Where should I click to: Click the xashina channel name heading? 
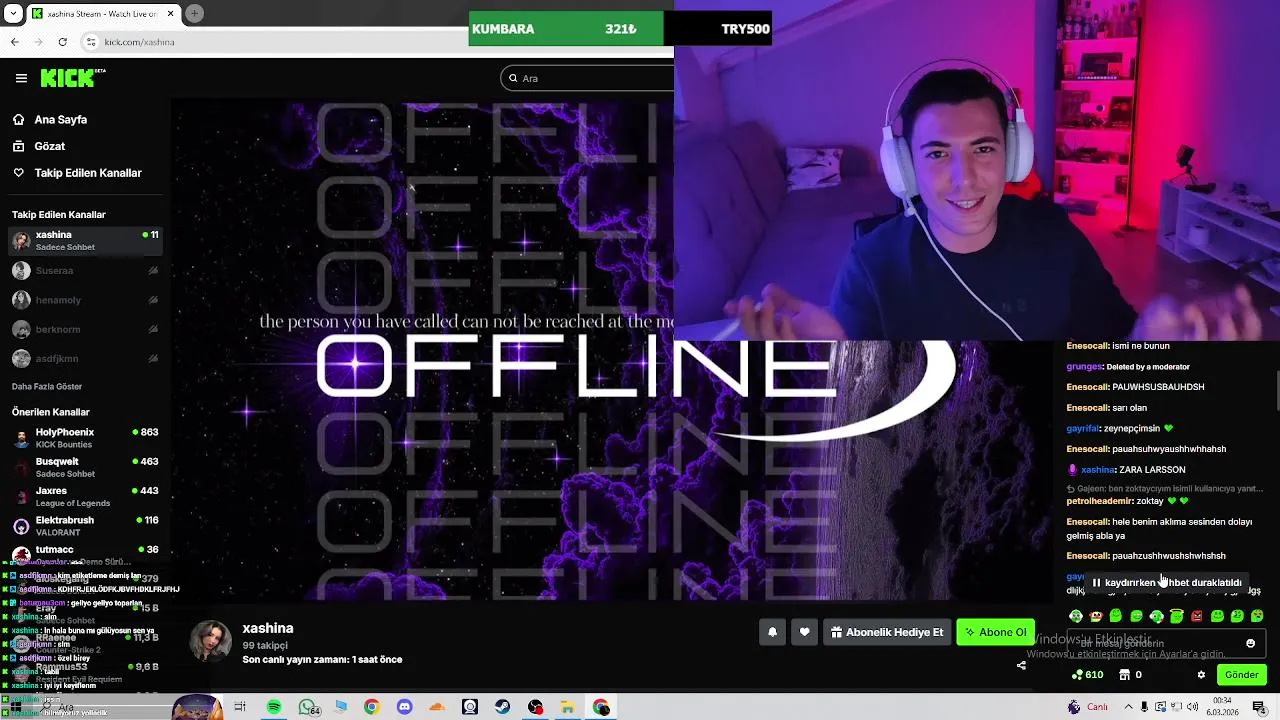268,628
